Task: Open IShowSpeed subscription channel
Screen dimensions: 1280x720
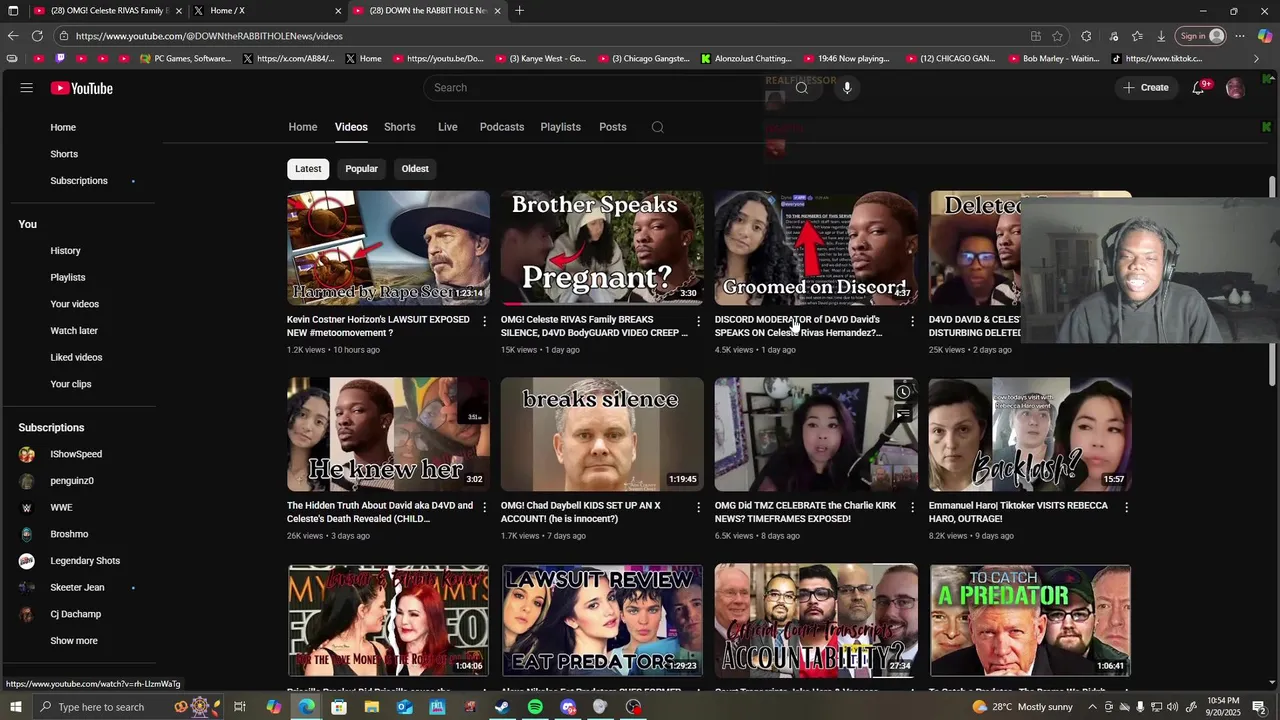Action: [76, 454]
